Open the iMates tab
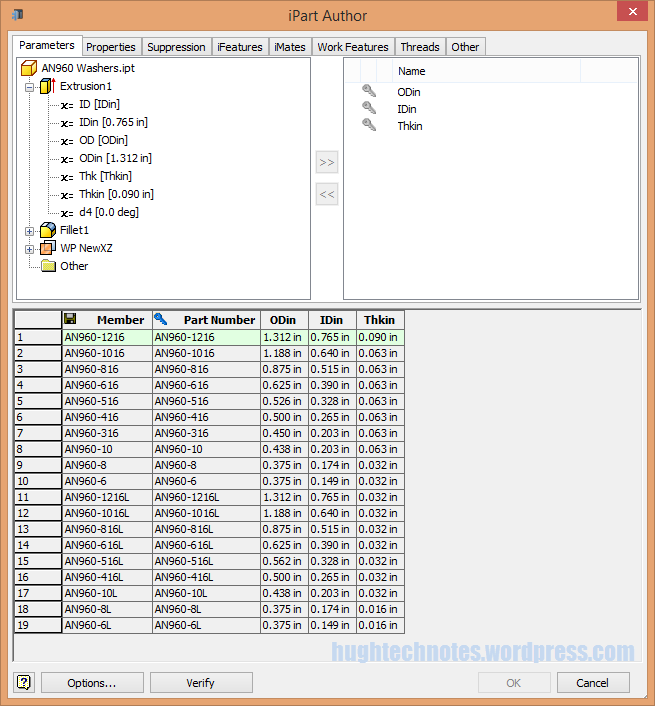 pyautogui.click(x=289, y=47)
